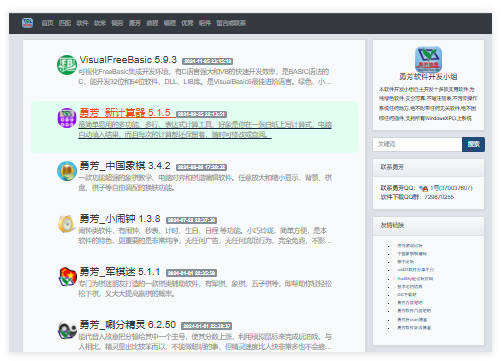Open the 软件 navigation item
The height and width of the screenshot is (361, 501).
(x=82, y=23)
